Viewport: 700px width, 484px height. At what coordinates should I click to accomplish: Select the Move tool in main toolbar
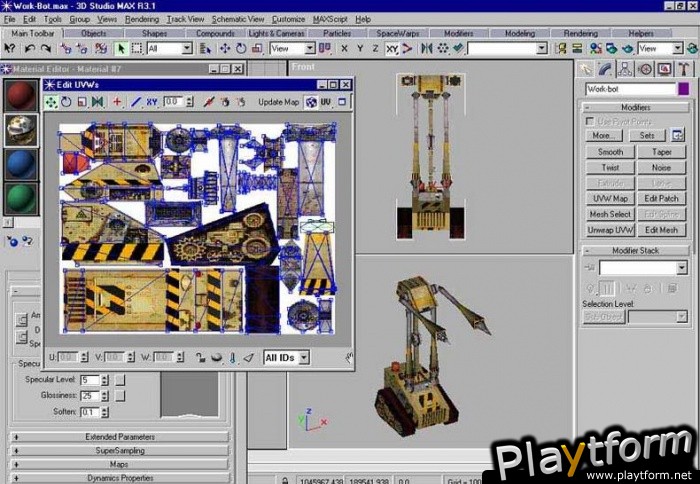[225, 48]
